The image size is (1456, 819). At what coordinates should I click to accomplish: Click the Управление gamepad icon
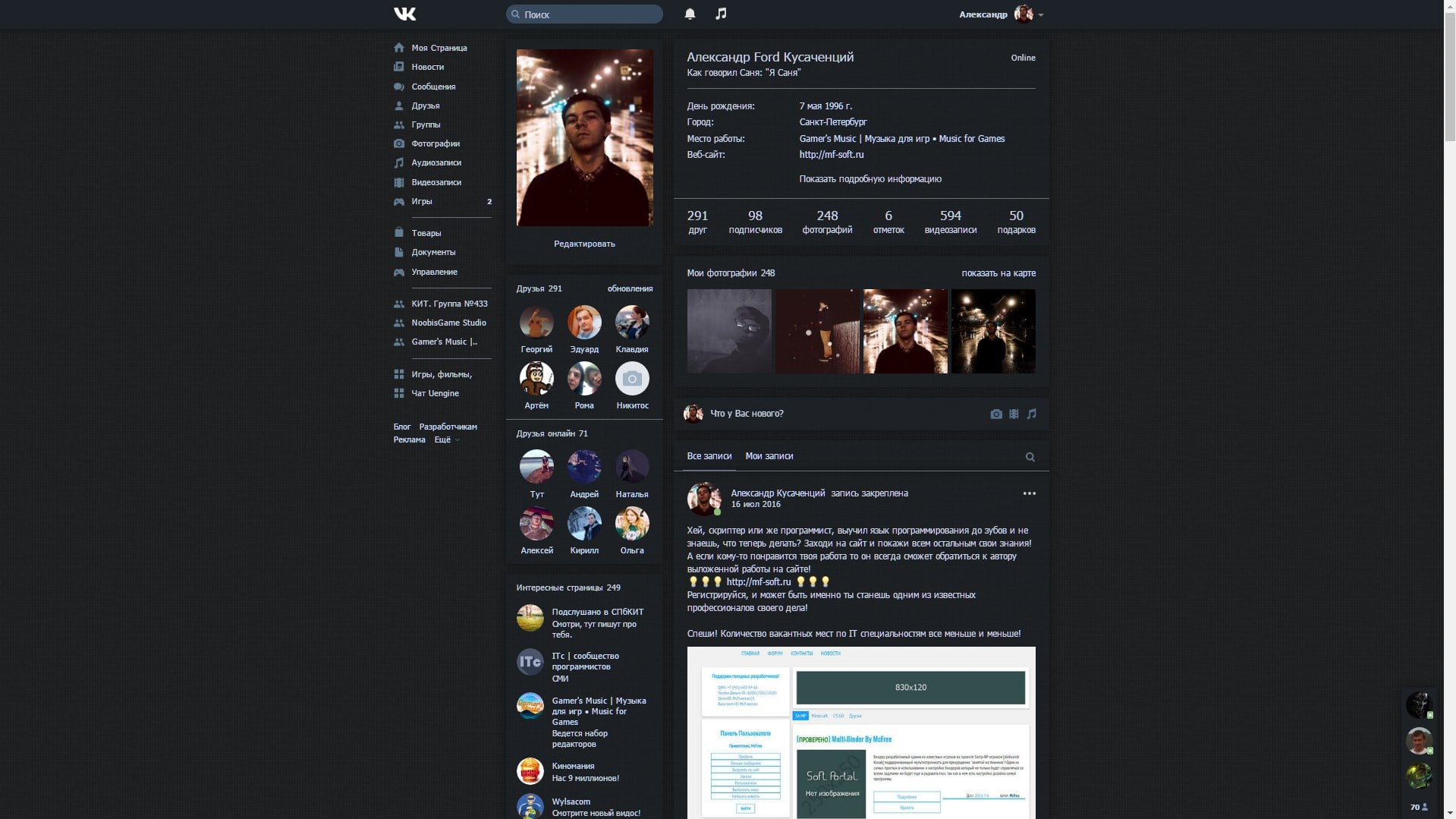(399, 272)
